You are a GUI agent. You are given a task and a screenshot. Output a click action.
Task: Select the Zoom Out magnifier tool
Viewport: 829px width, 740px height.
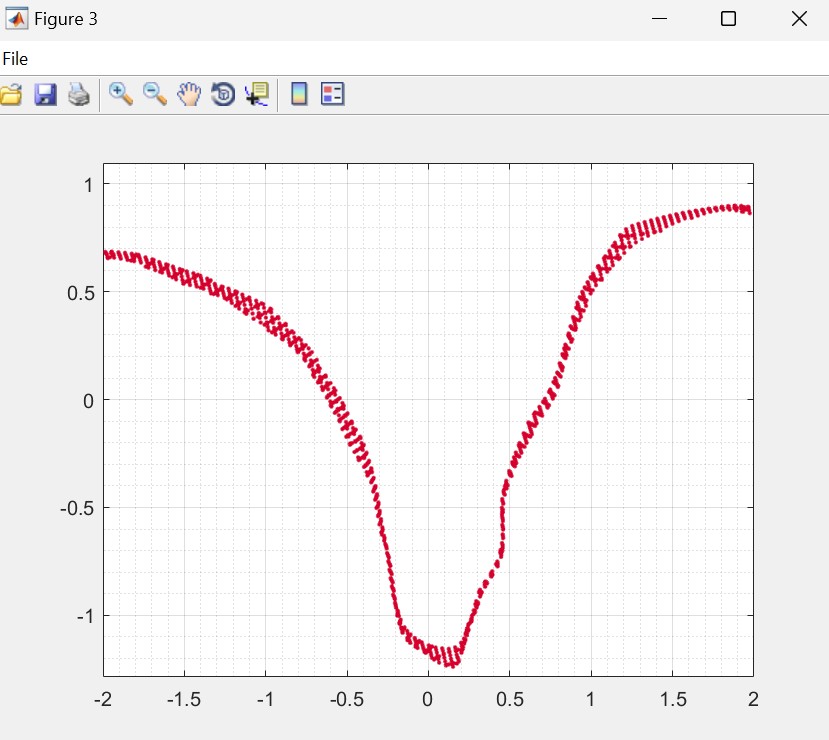155,95
